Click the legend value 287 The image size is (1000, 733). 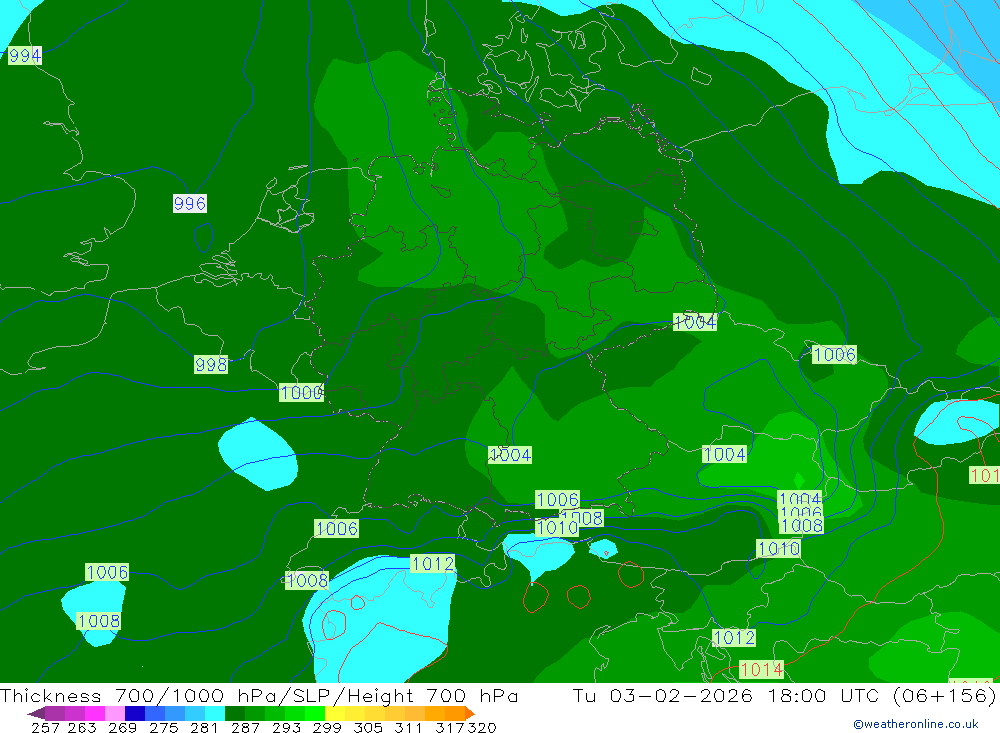(x=245, y=727)
